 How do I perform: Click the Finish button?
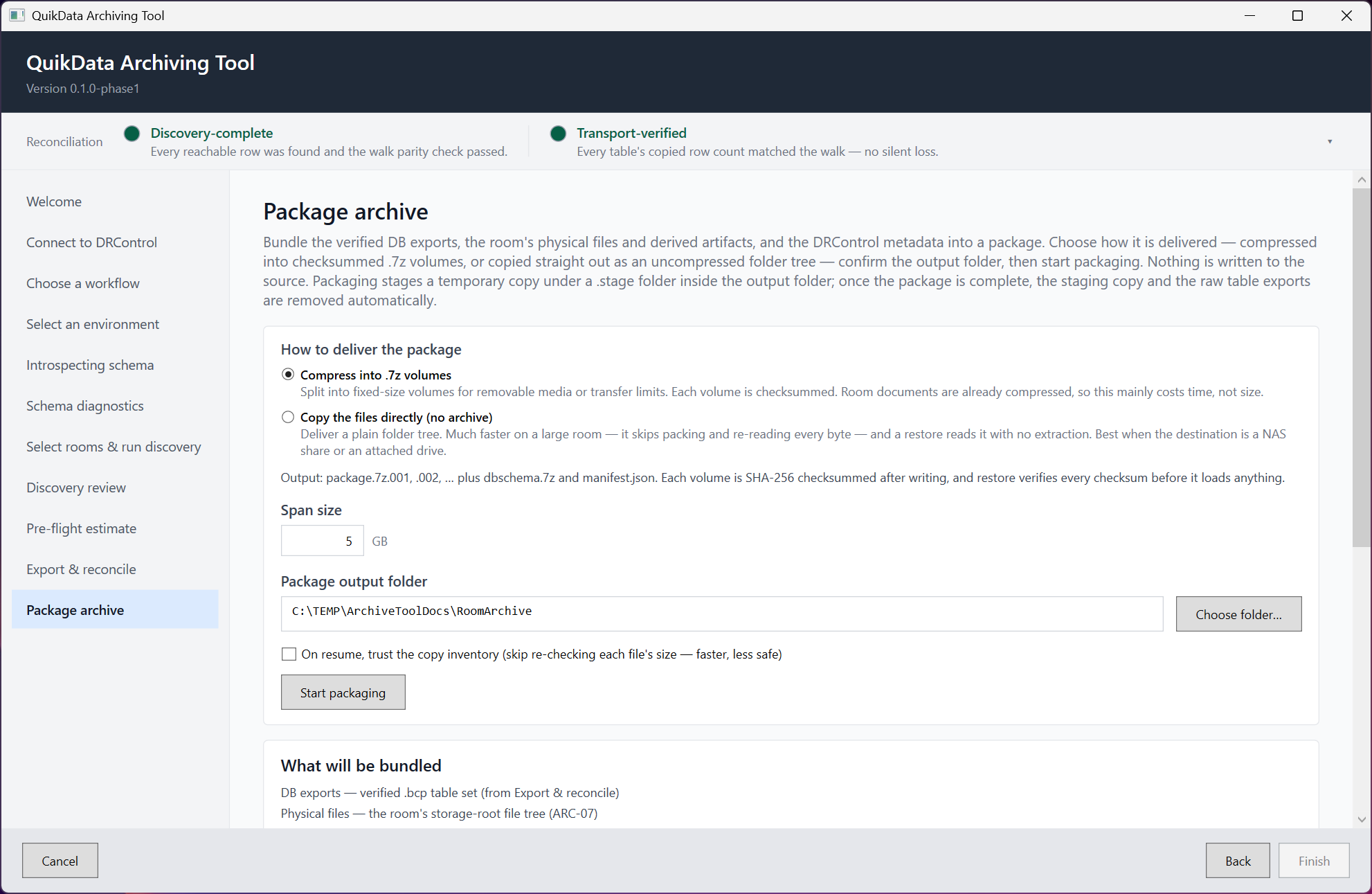point(1314,861)
